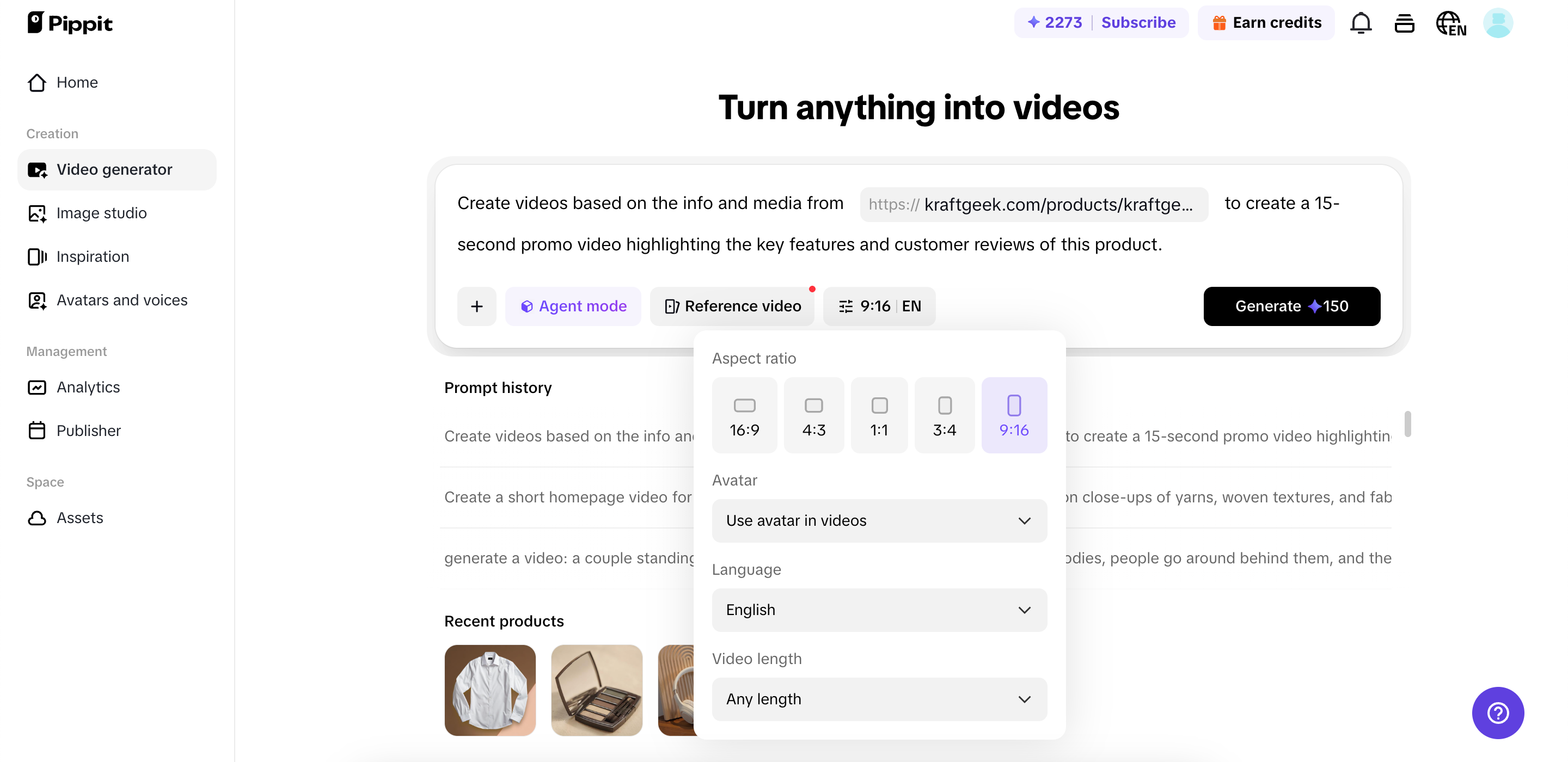Expand the Use avatar in videos dropdown
Screen dimensions: 1568x762
pos(879,520)
